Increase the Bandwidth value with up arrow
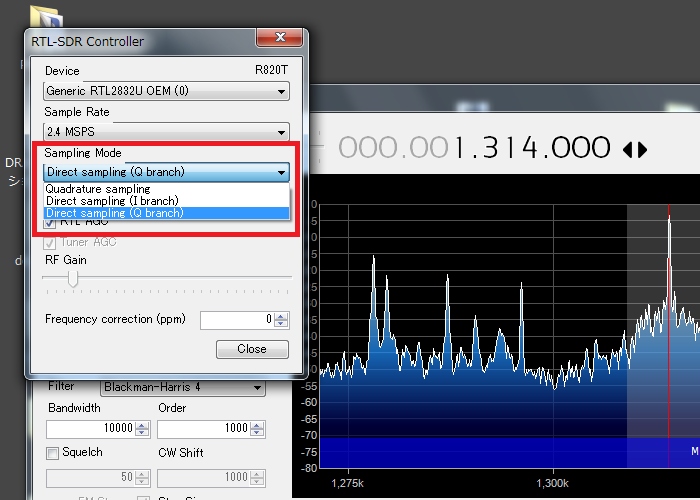The width and height of the screenshot is (700, 500). click(x=142, y=425)
